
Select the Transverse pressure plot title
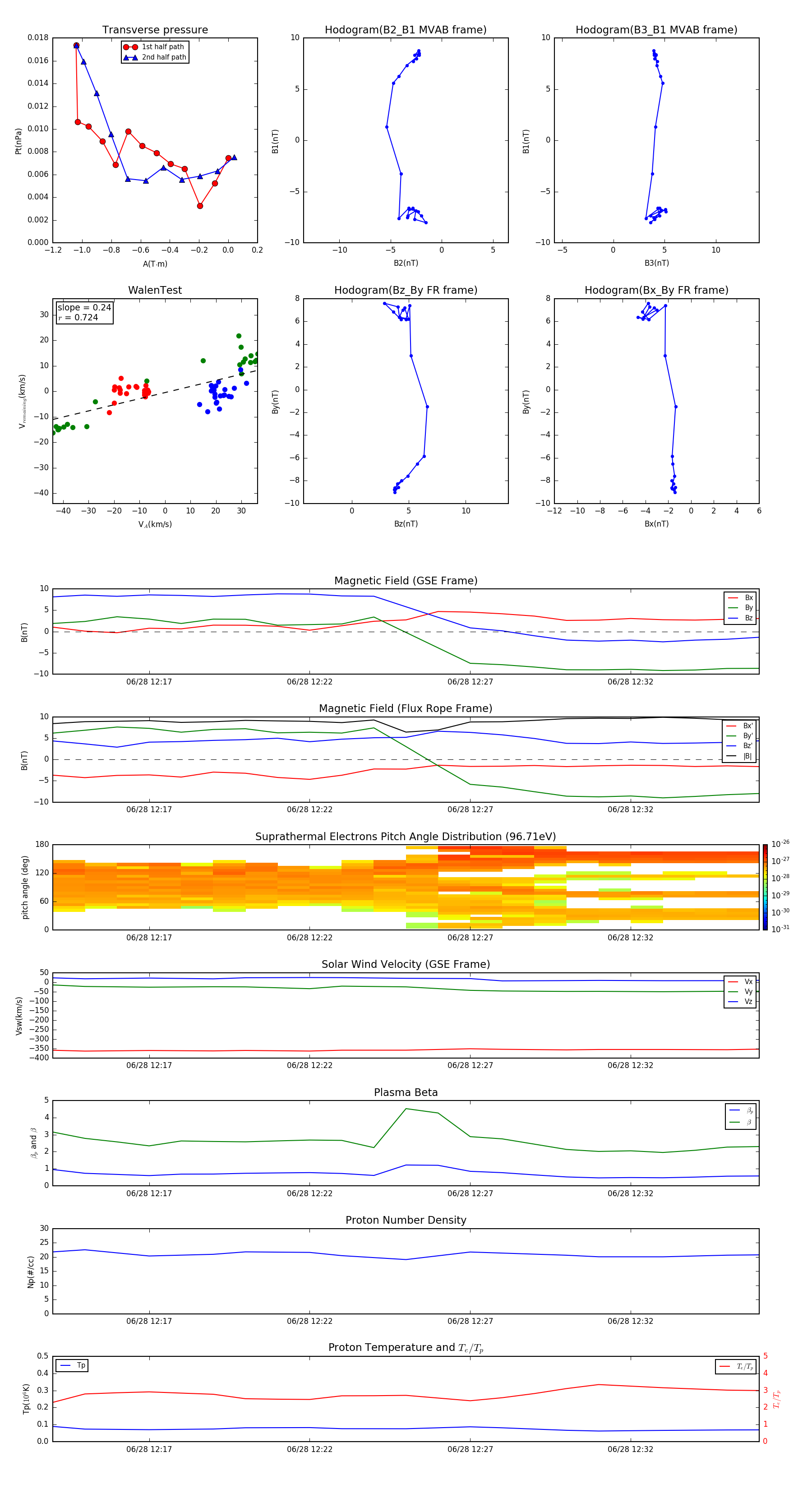tap(155, 30)
